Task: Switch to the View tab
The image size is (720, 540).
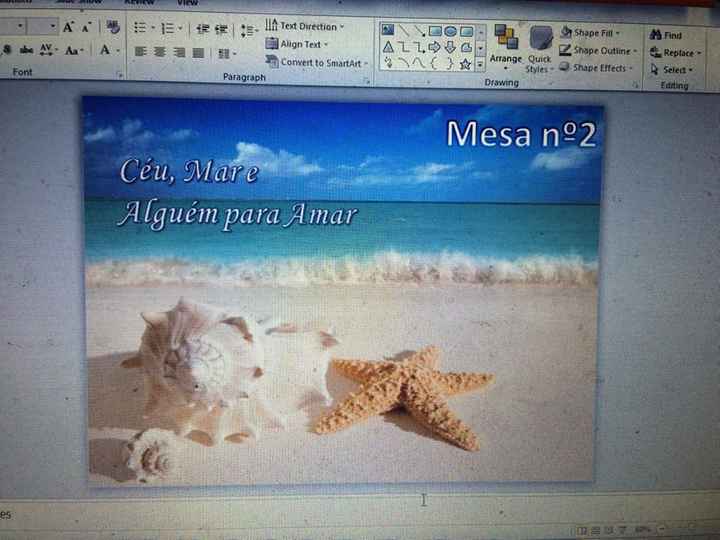Action: click(x=188, y=2)
